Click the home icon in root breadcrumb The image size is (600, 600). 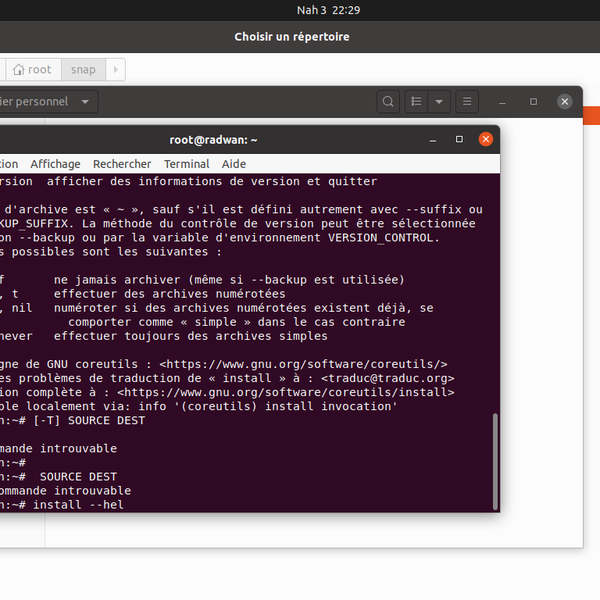18,69
